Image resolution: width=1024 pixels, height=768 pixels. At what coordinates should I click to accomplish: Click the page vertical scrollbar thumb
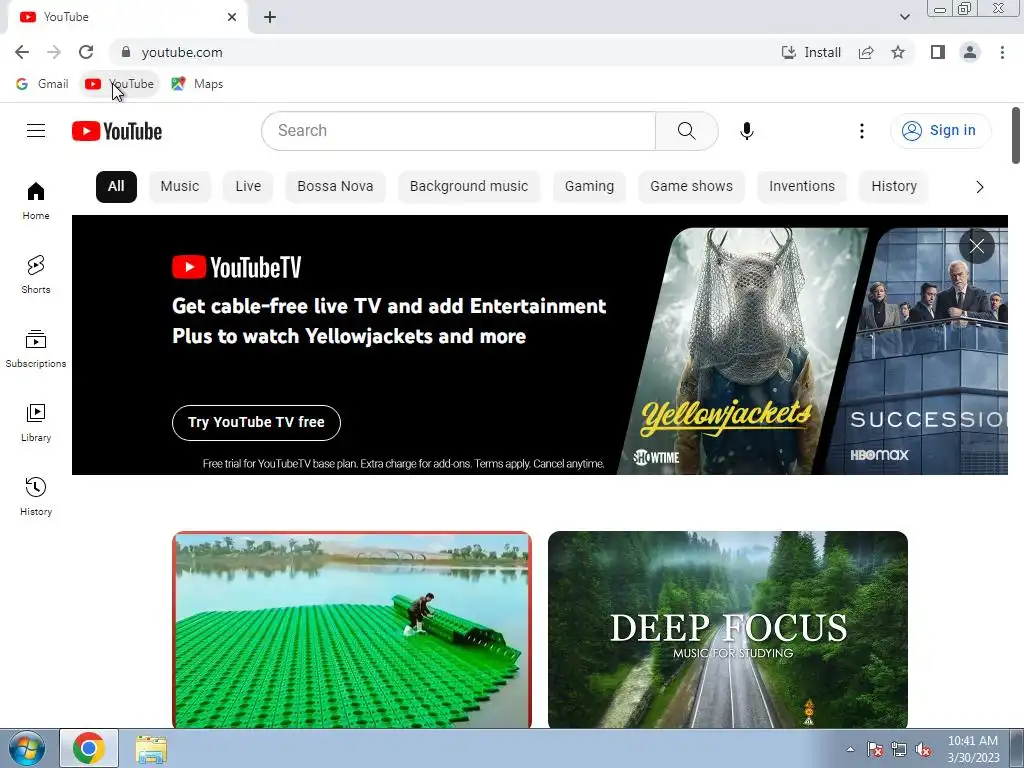pos(1016,135)
